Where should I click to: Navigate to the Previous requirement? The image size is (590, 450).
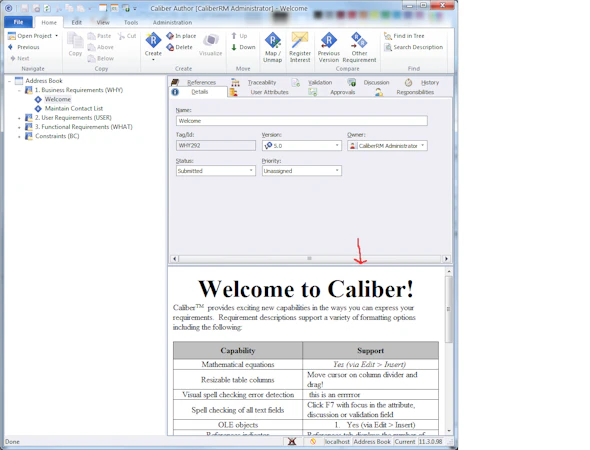pos(24,47)
